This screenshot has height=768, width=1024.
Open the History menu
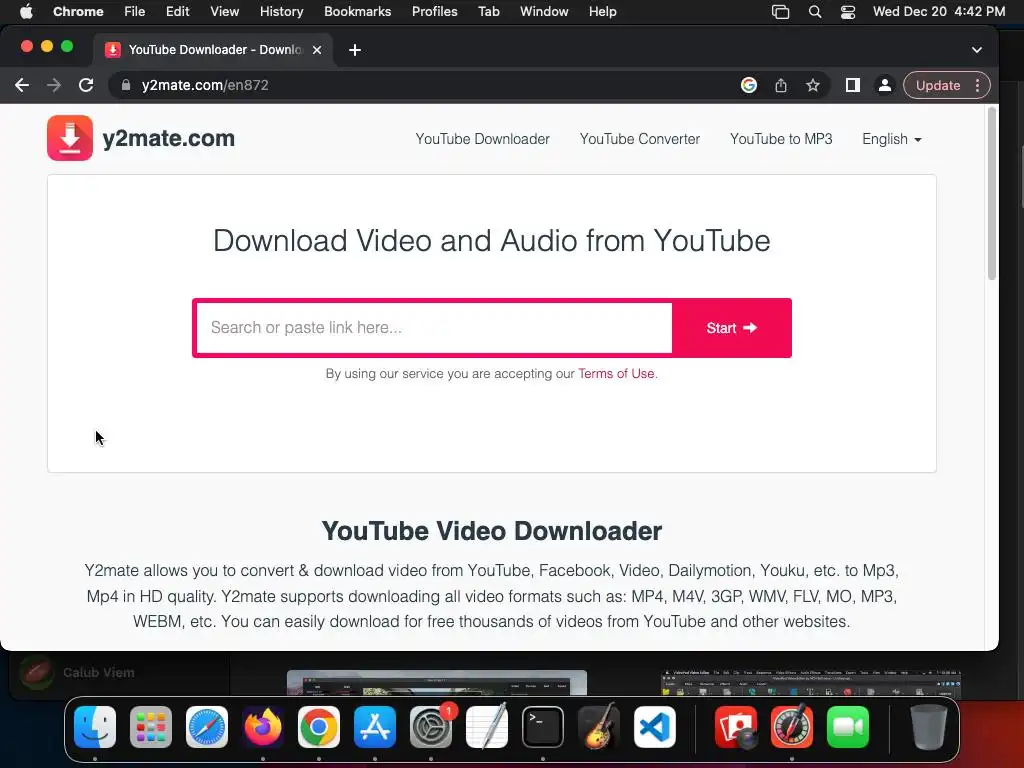281,11
